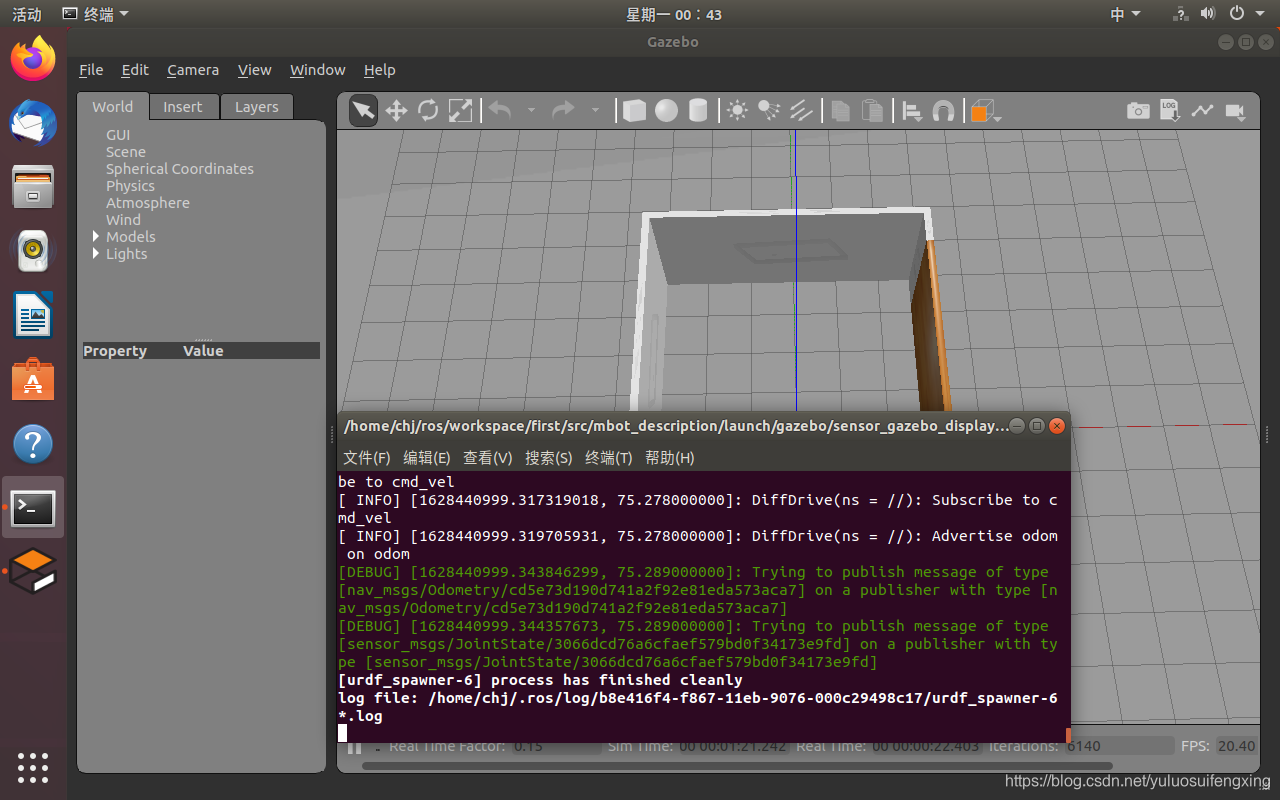Open Firefox from the dock

(33, 59)
